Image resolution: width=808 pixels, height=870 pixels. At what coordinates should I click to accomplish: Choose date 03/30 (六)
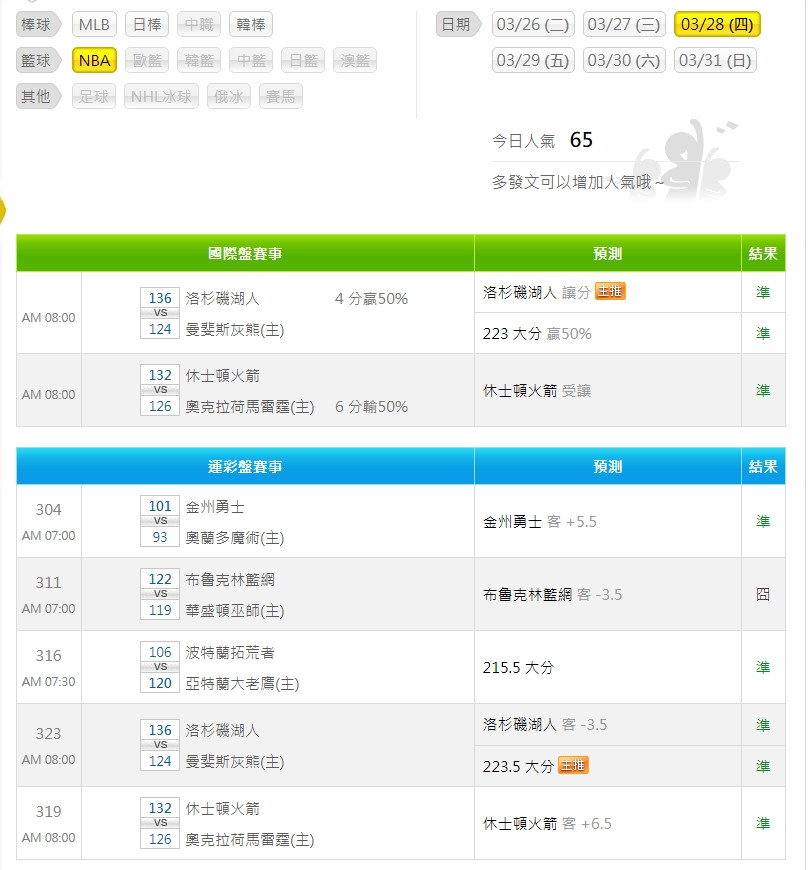624,60
